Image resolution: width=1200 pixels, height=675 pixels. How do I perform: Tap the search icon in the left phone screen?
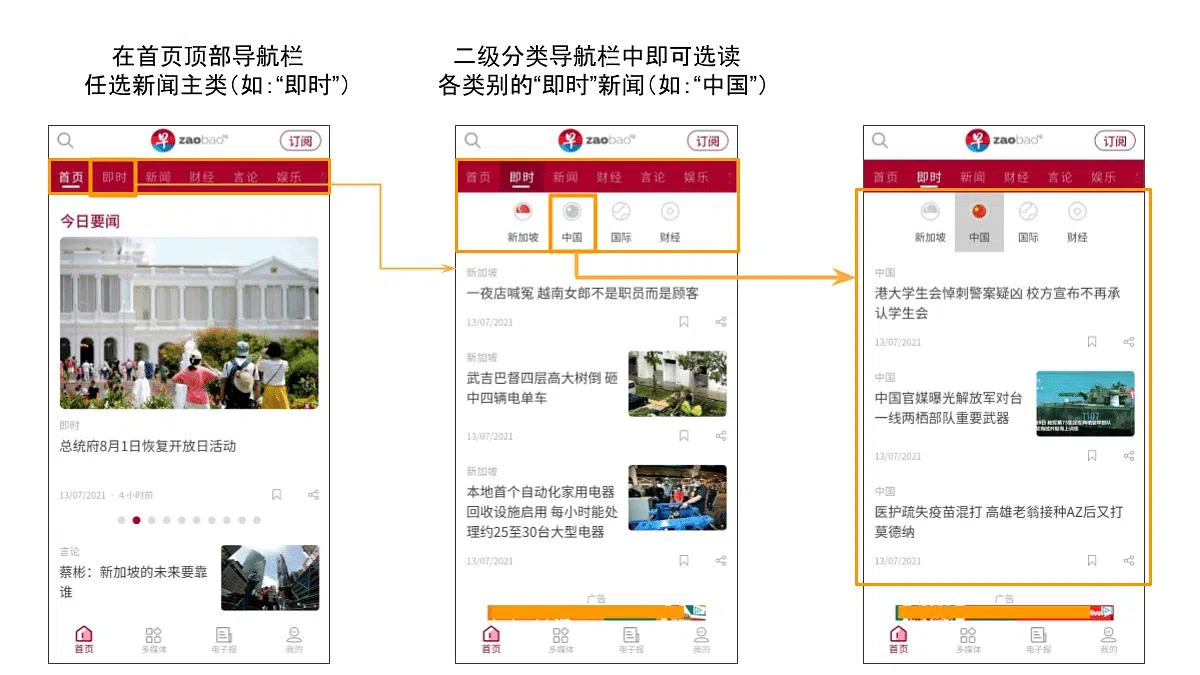(65, 141)
